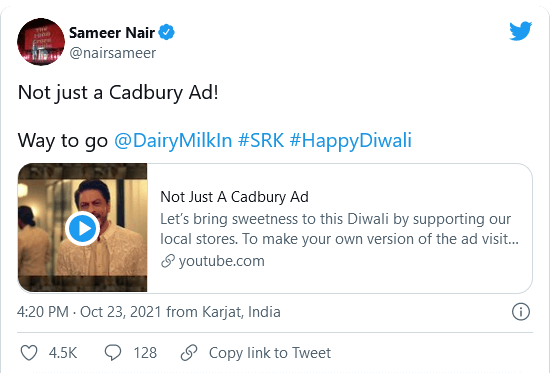Click the blue verified badge
Viewport: 551px width, 373px height.
tap(166, 32)
